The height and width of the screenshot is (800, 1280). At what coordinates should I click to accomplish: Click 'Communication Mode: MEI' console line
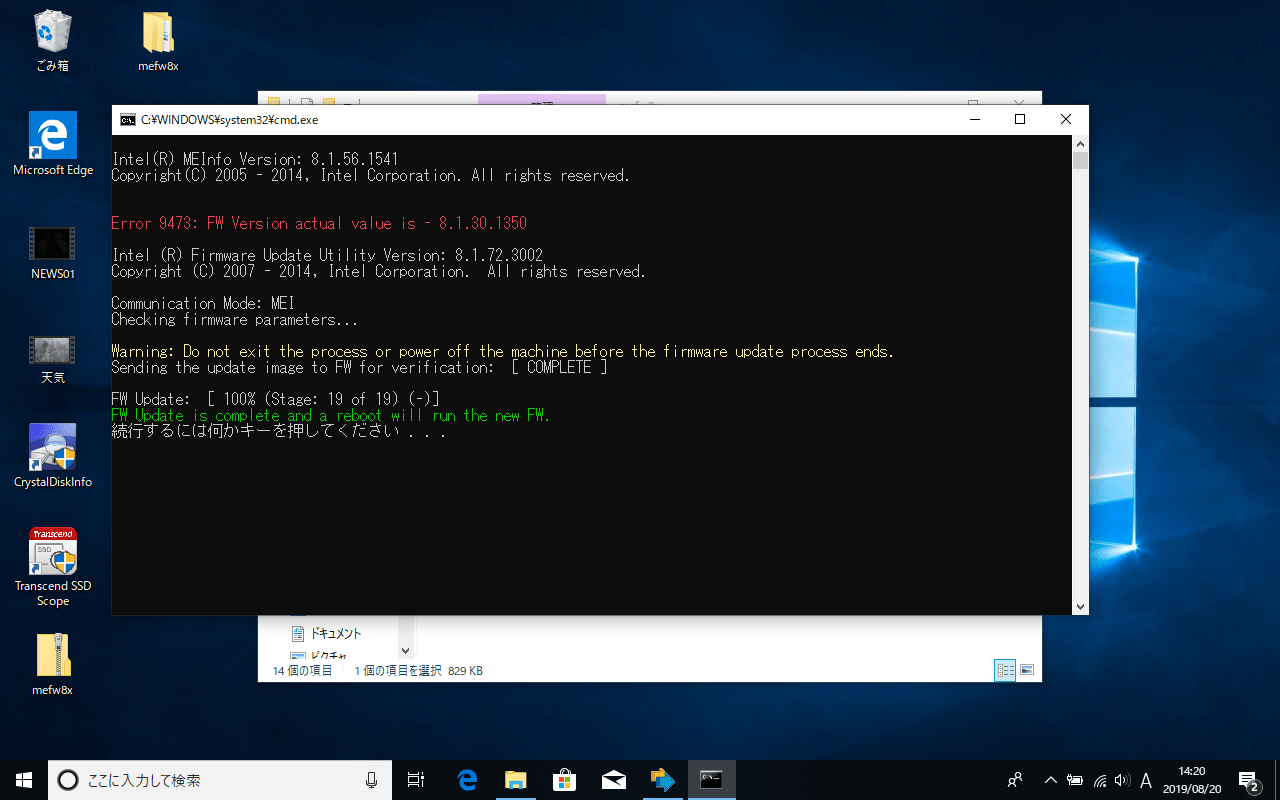coord(203,303)
